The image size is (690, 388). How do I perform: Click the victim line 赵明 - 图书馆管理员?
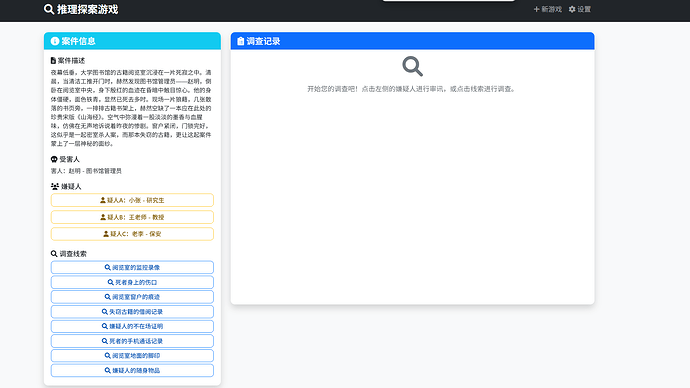86,171
